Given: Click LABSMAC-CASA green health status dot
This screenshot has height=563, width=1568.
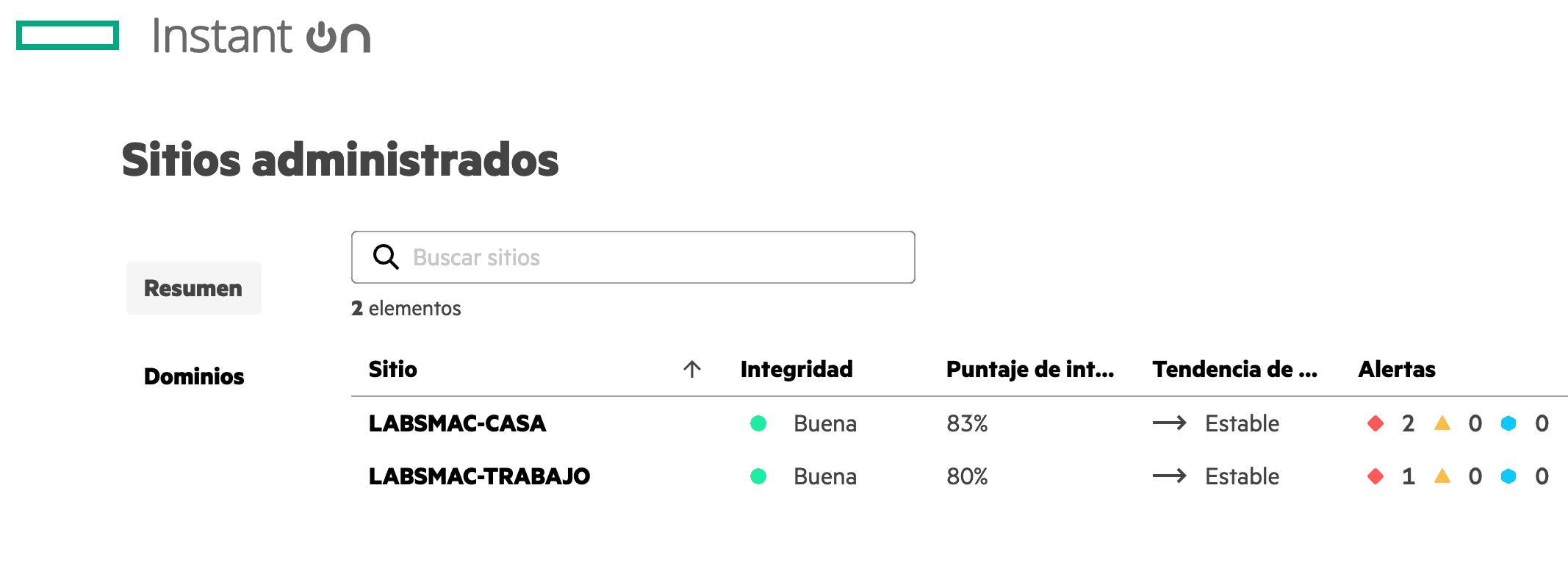Looking at the screenshot, I should click(758, 423).
